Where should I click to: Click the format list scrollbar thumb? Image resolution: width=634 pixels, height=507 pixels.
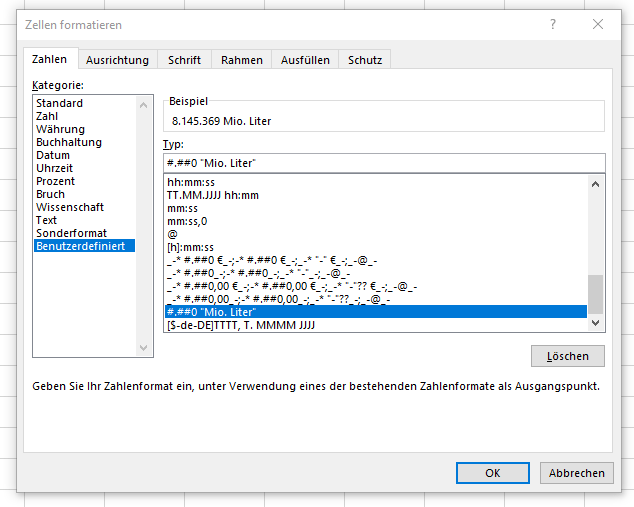click(x=595, y=294)
